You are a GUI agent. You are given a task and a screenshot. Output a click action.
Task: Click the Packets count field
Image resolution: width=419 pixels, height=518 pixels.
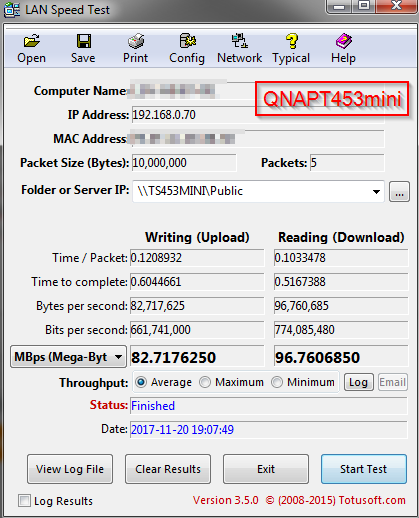coord(347,163)
